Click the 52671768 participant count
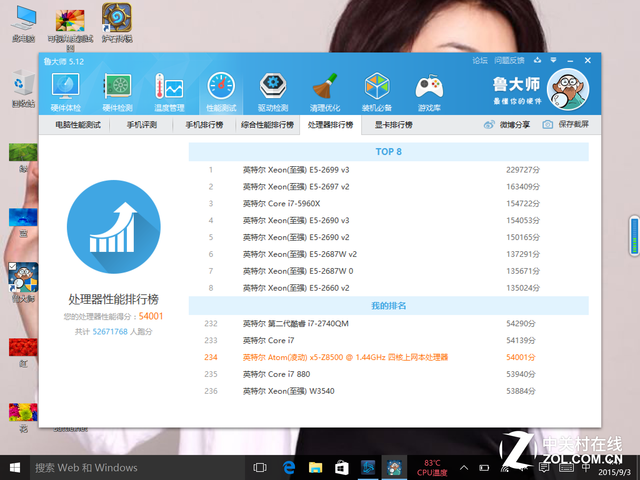640x480 pixels. [x=110, y=332]
